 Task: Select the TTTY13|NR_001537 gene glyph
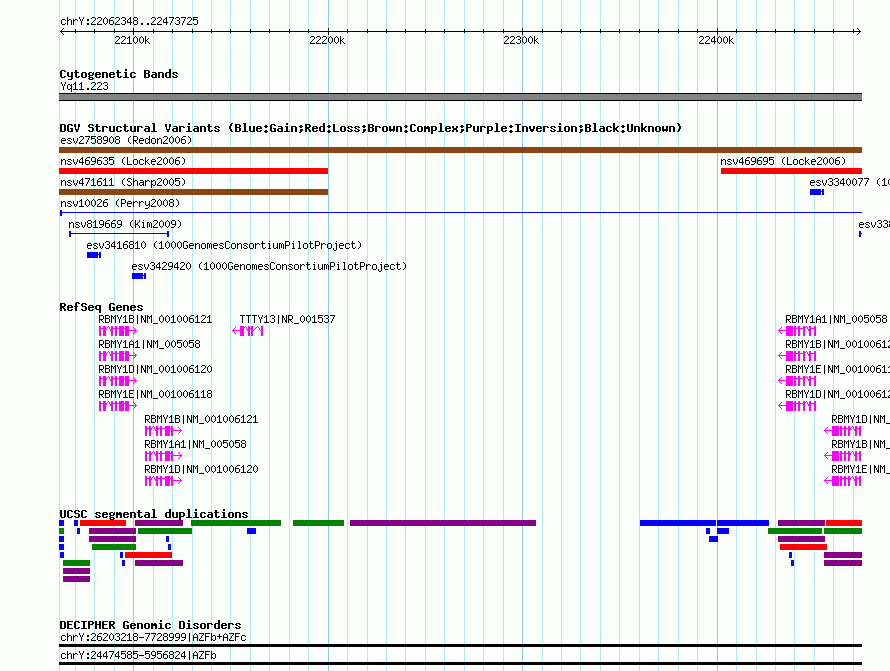(247, 331)
